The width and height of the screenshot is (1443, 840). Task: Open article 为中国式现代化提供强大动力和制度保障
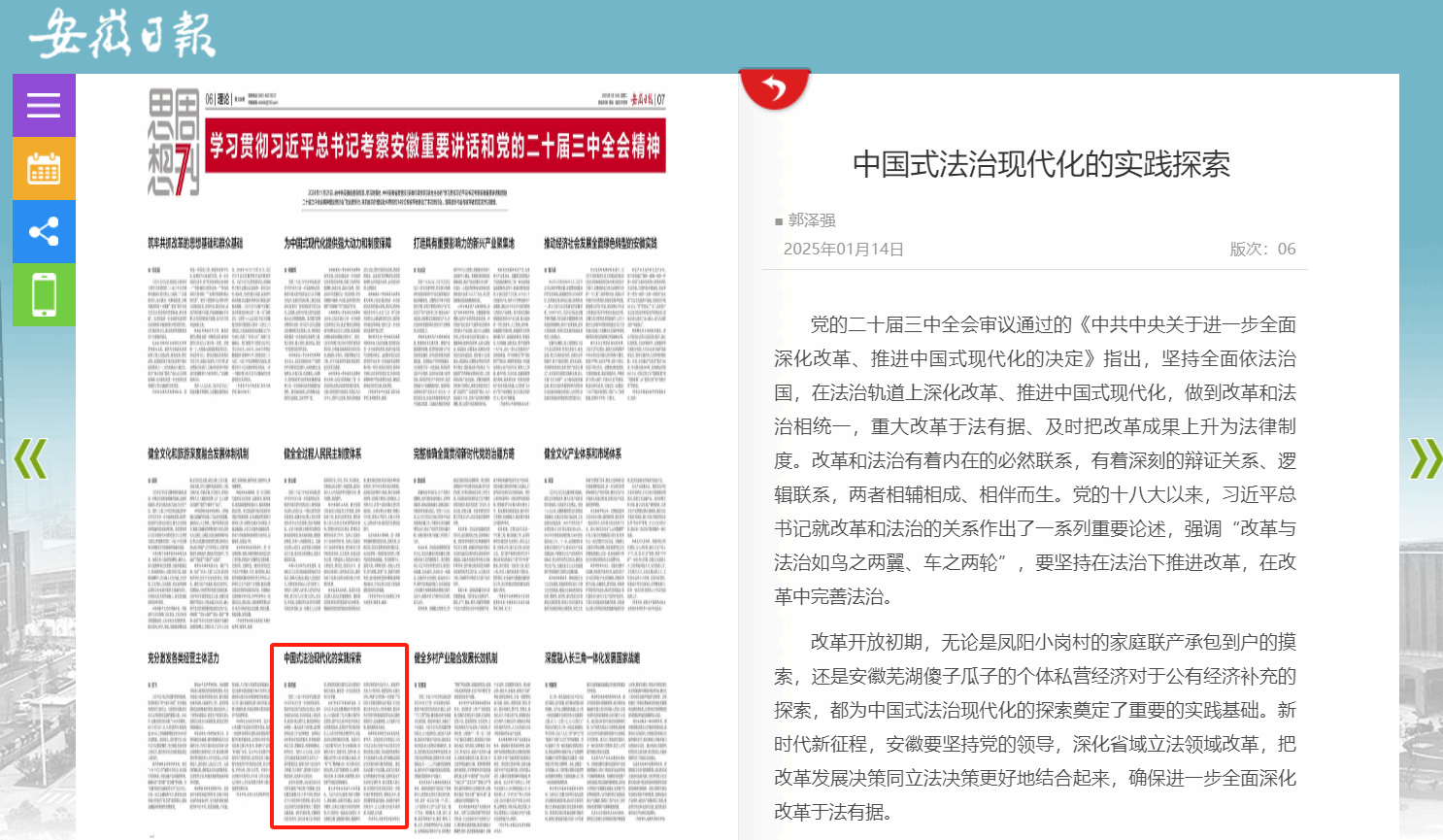pyautogui.click(x=338, y=243)
